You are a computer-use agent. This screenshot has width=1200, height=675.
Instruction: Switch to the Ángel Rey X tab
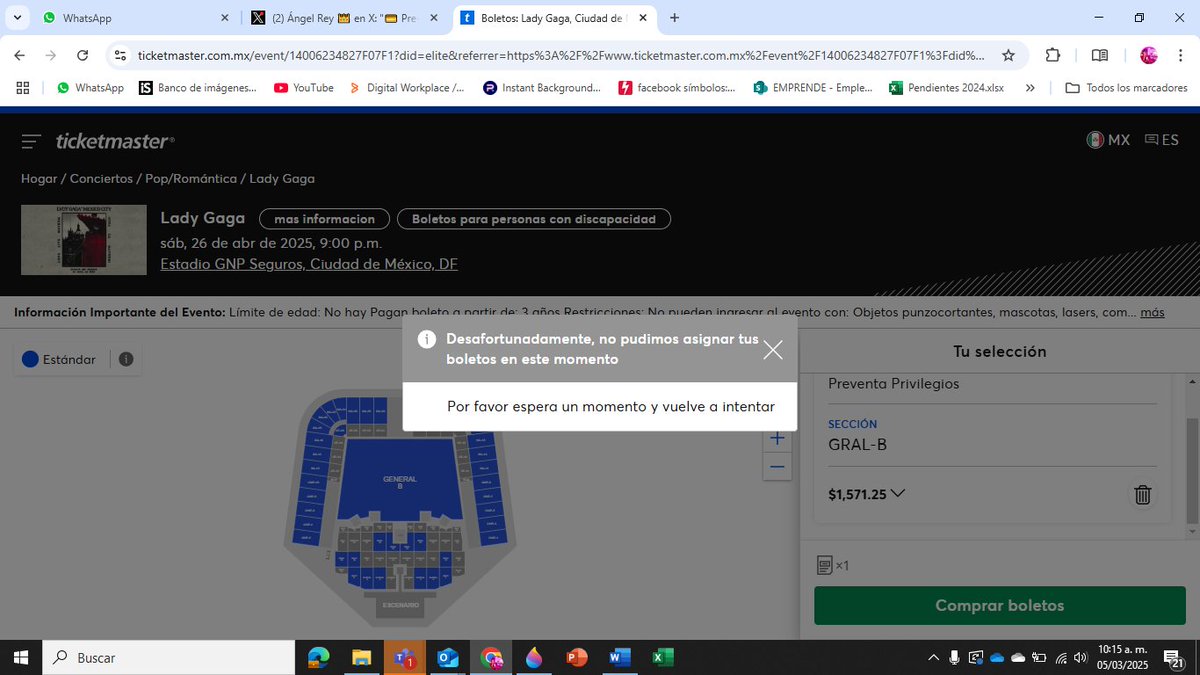click(x=346, y=18)
